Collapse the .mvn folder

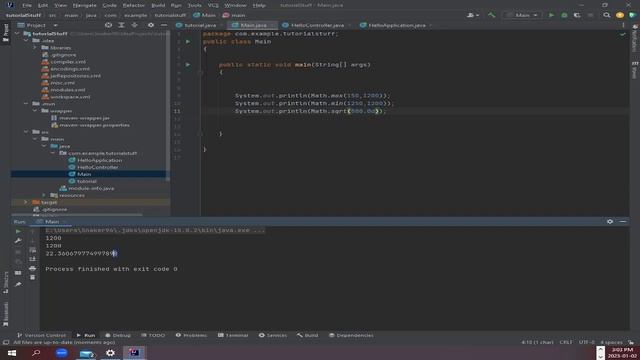click(27, 104)
